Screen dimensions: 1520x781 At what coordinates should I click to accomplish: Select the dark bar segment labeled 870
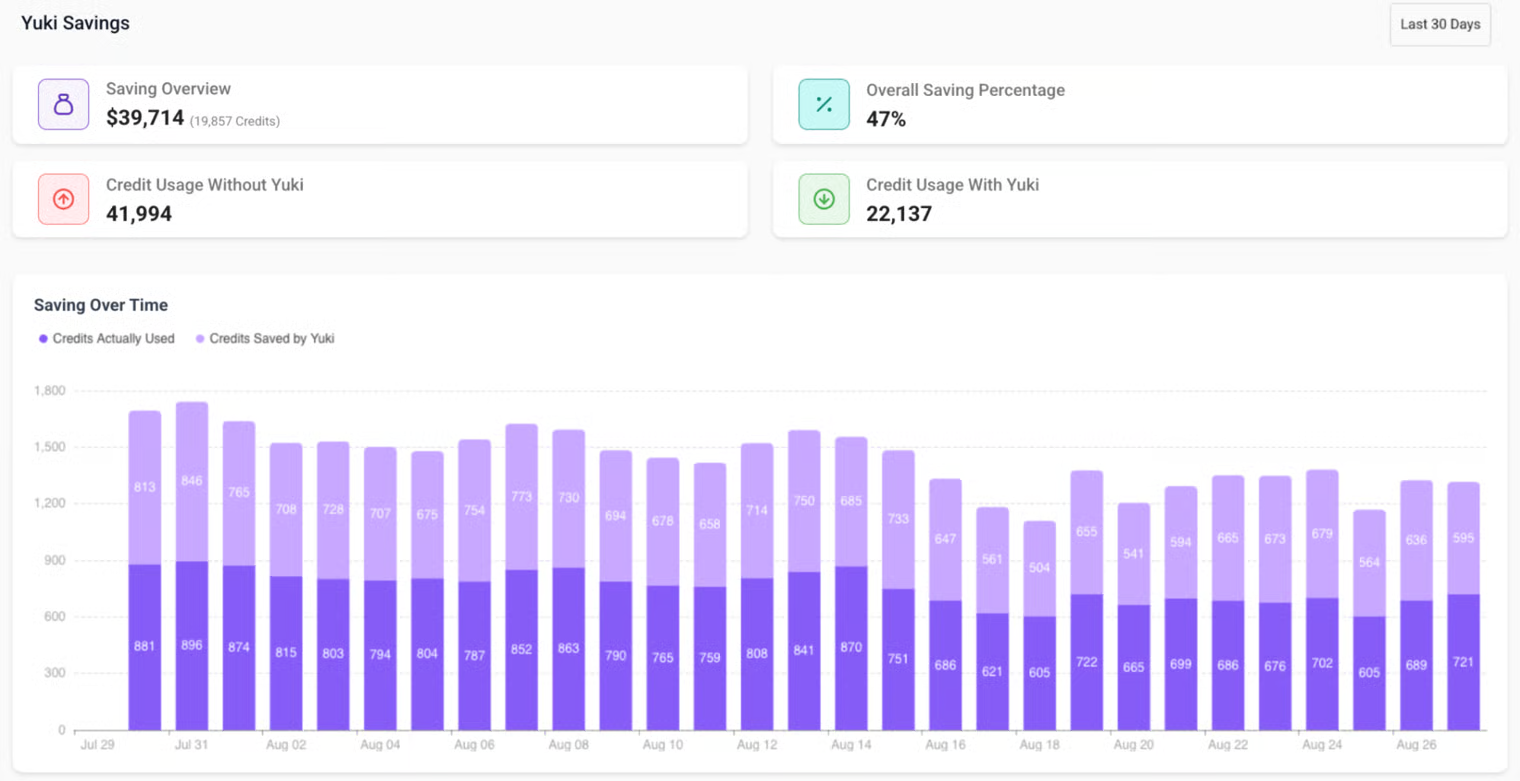point(851,648)
